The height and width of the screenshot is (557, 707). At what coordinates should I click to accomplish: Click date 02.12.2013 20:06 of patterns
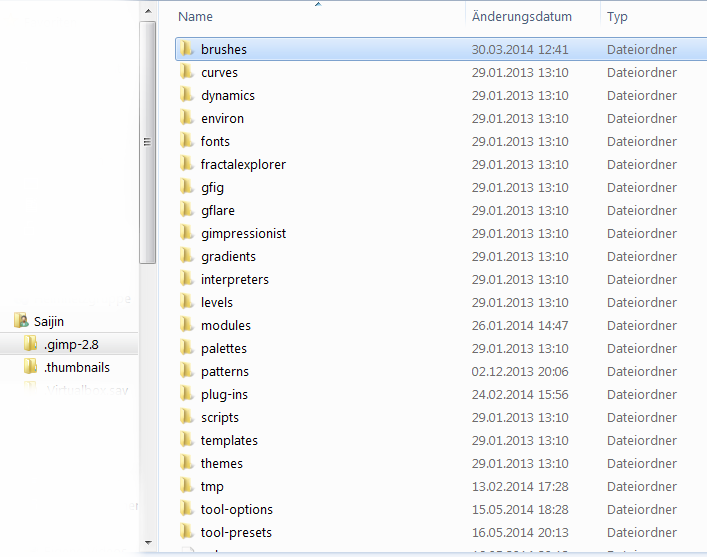(x=520, y=372)
